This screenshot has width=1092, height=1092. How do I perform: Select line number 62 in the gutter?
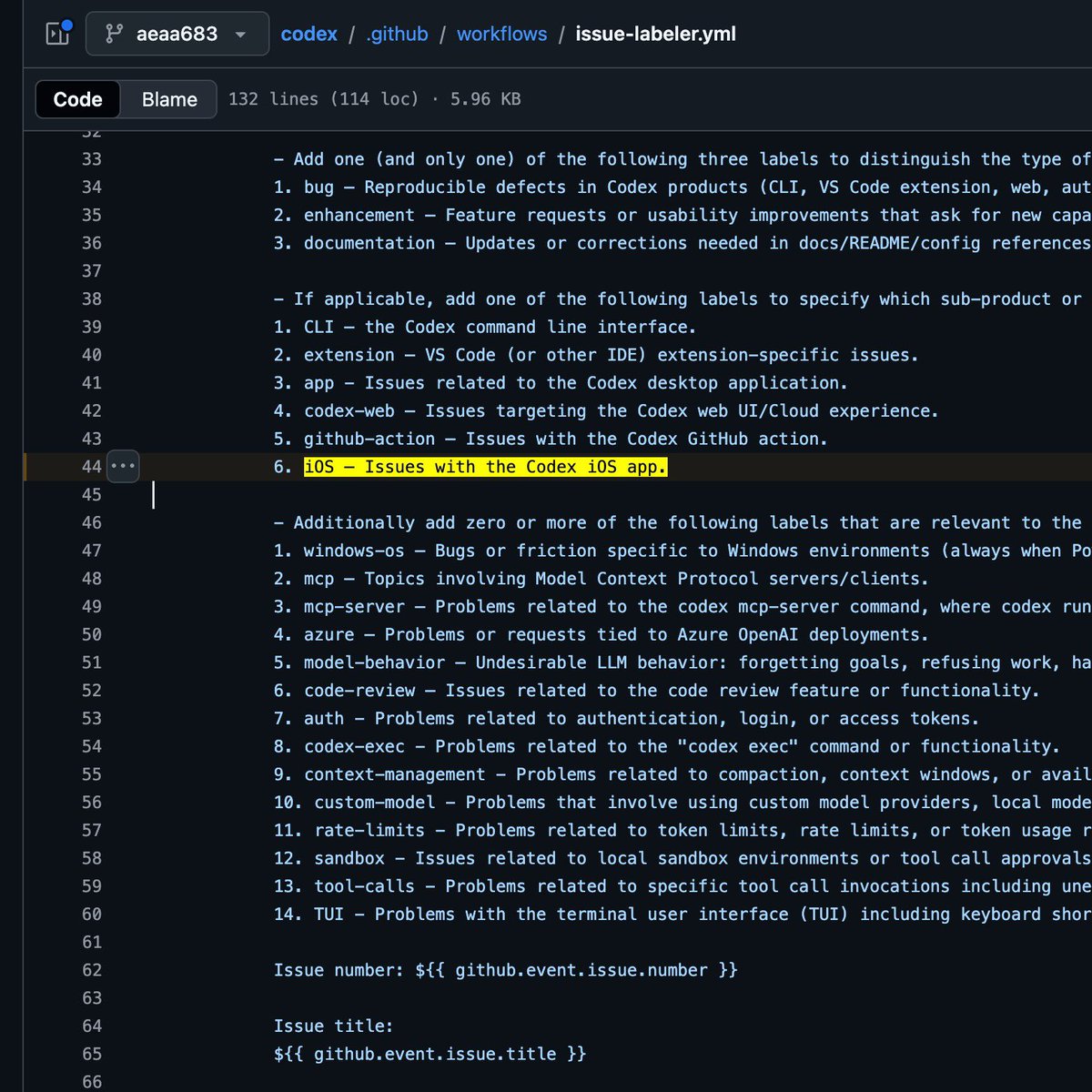(x=92, y=970)
